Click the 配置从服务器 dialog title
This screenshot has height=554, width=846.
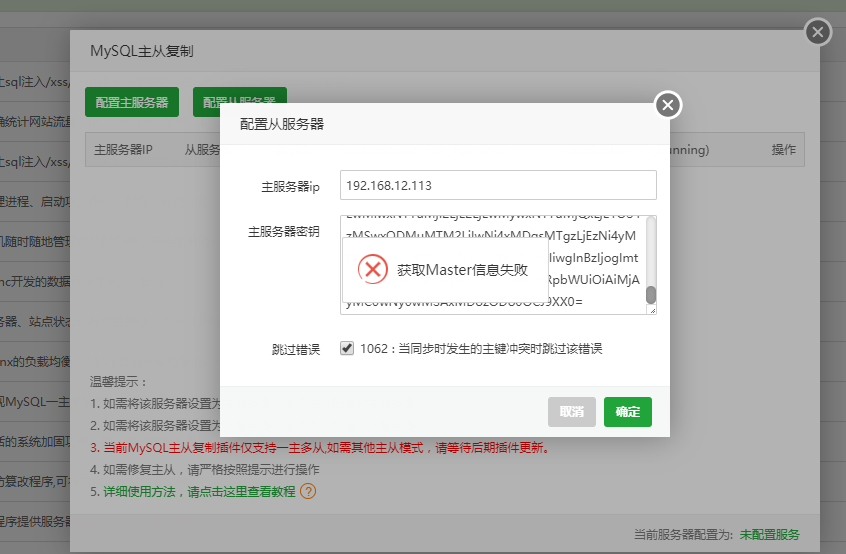pos(282,124)
